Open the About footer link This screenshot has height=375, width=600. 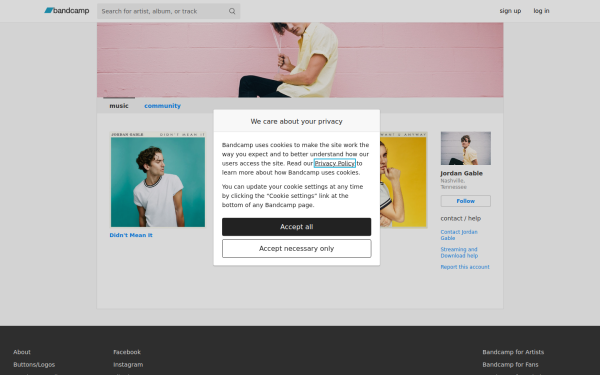[x=22, y=352]
